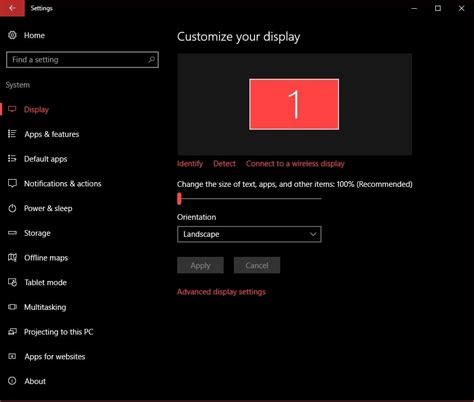Click the Find a setting search box
This screenshot has width=474, height=402.
tap(82, 60)
